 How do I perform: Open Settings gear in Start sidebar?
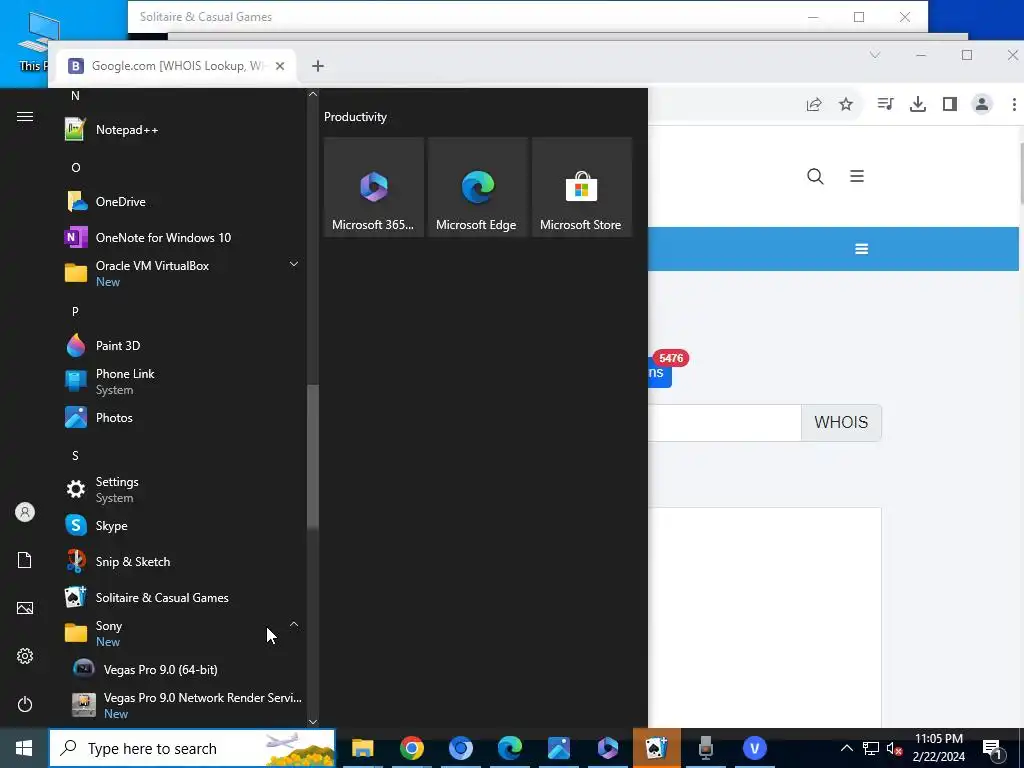coord(25,656)
